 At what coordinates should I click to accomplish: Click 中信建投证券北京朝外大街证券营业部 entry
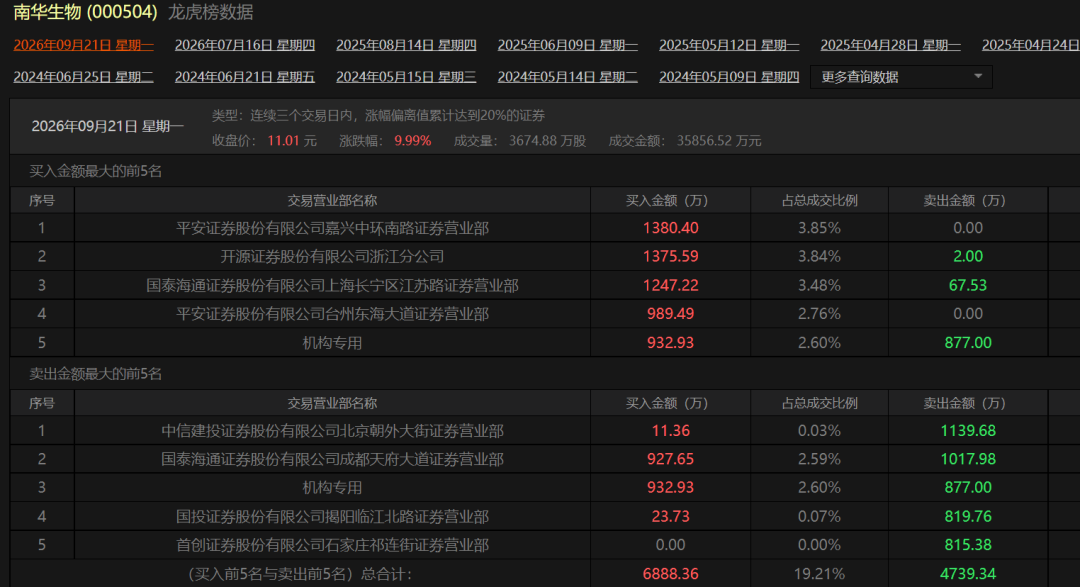332,431
